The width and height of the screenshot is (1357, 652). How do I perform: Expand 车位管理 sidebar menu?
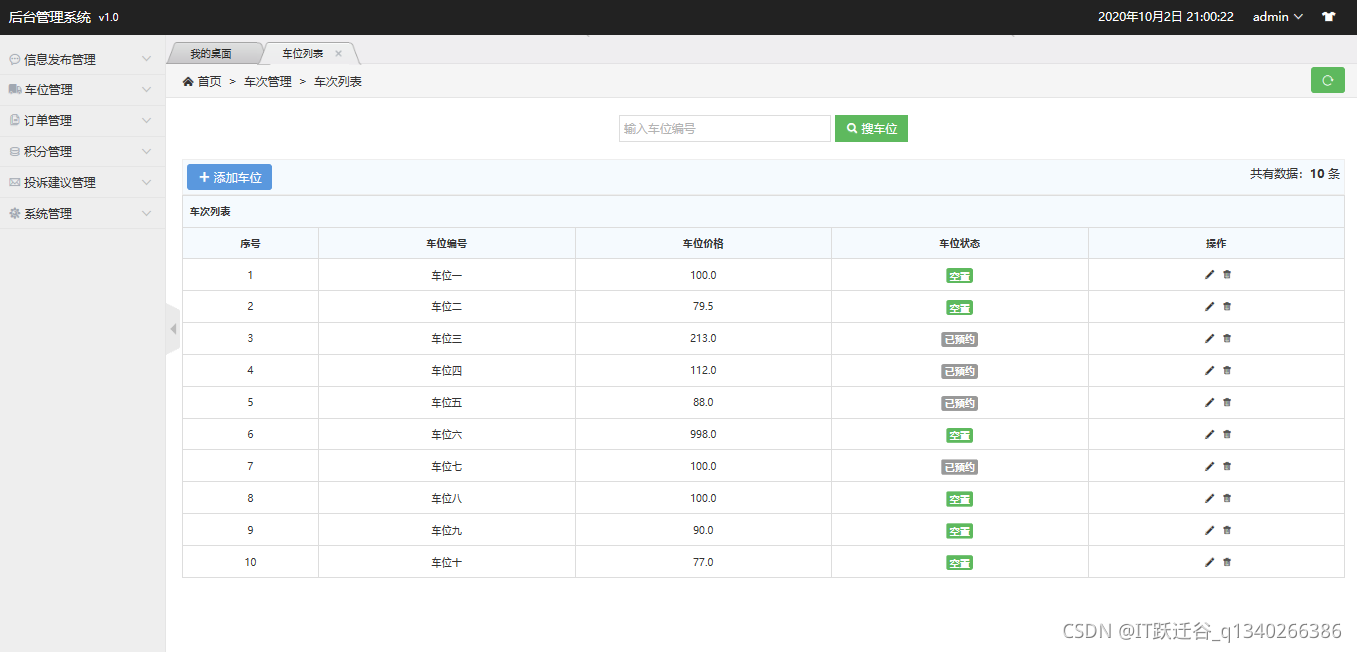[82, 90]
